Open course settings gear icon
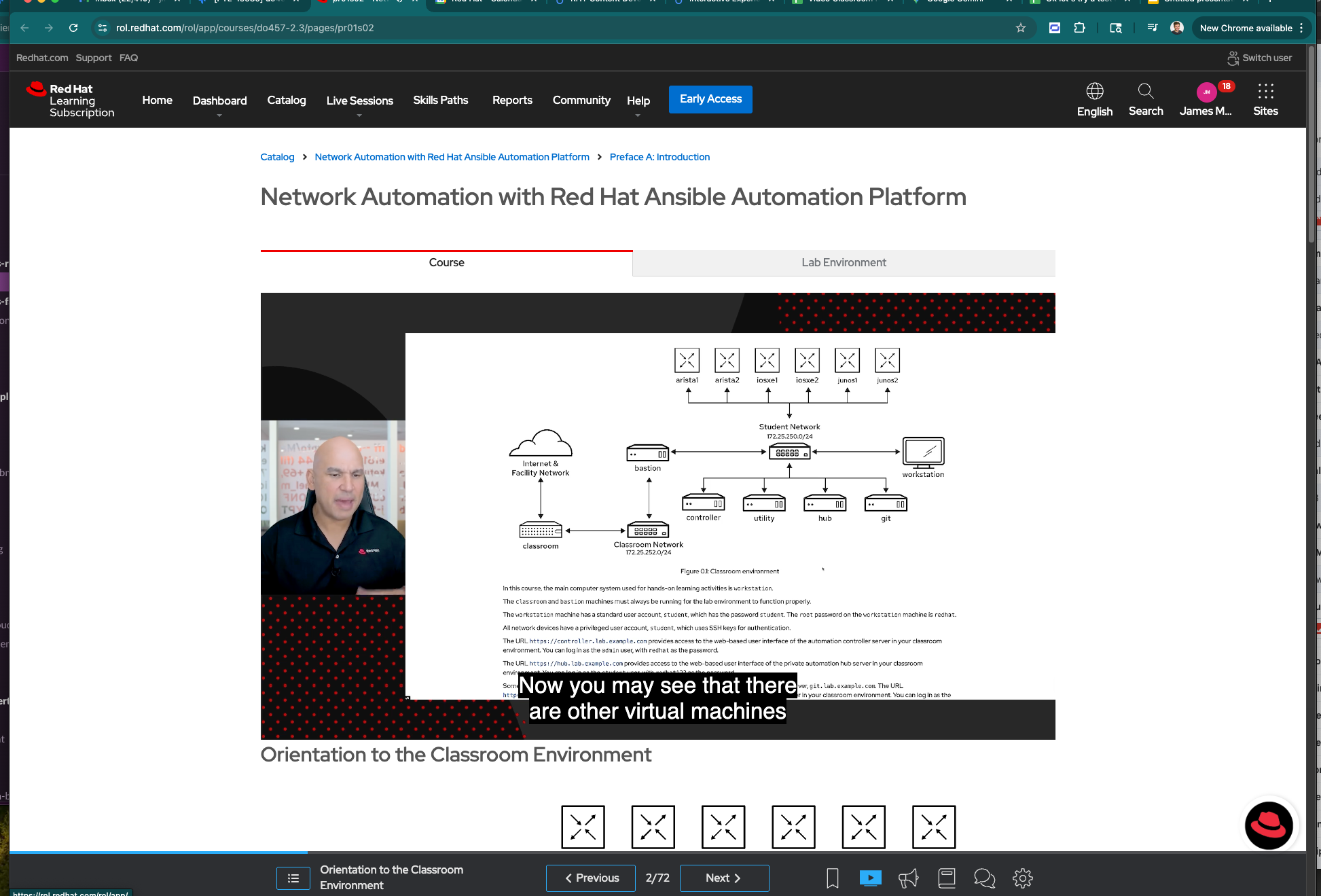Image resolution: width=1321 pixels, height=896 pixels. (x=1022, y=878)
